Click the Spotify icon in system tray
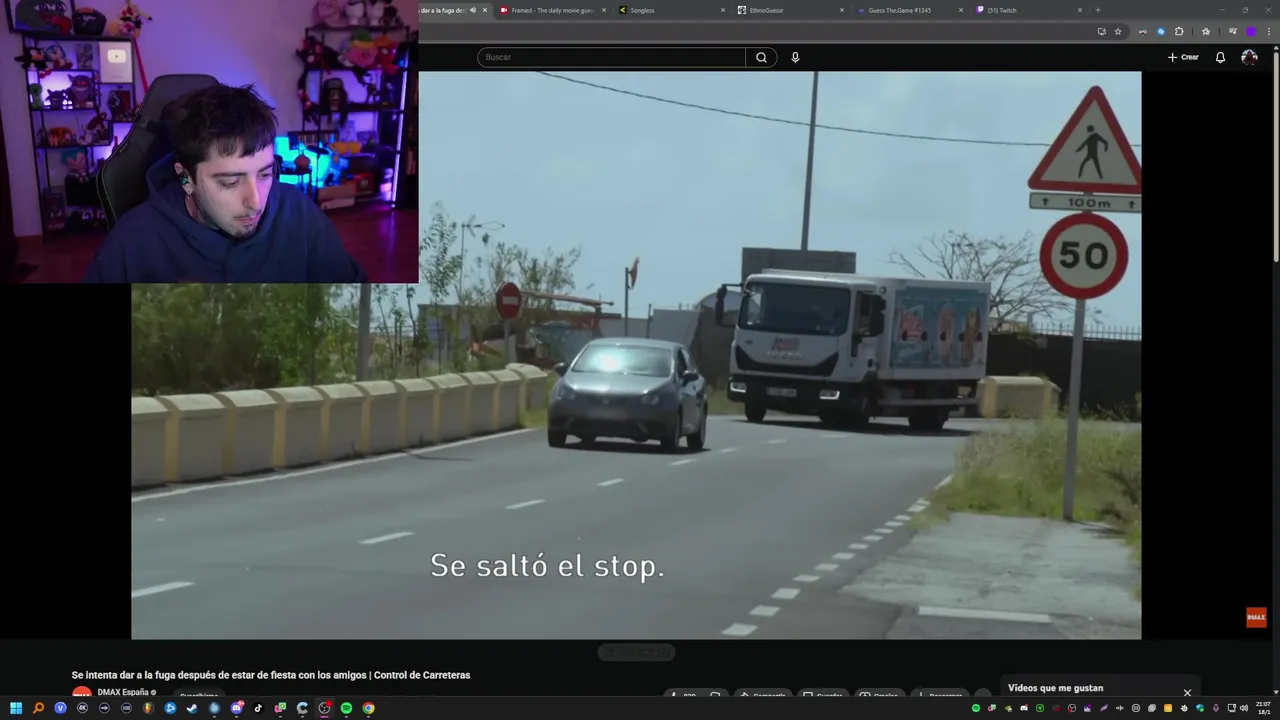This screenshot has height=720, width=1280. click(976, 708)
